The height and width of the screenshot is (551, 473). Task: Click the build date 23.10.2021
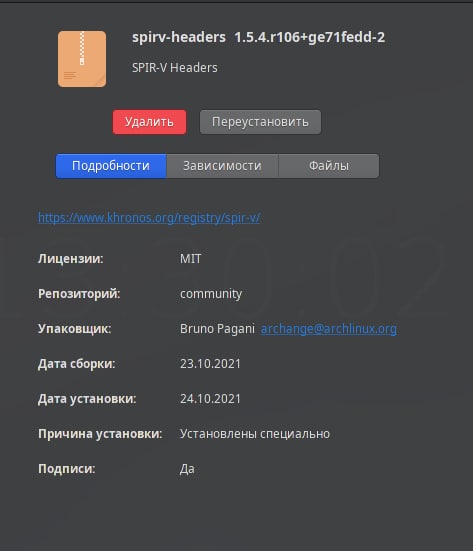click(x=210, y=364)
